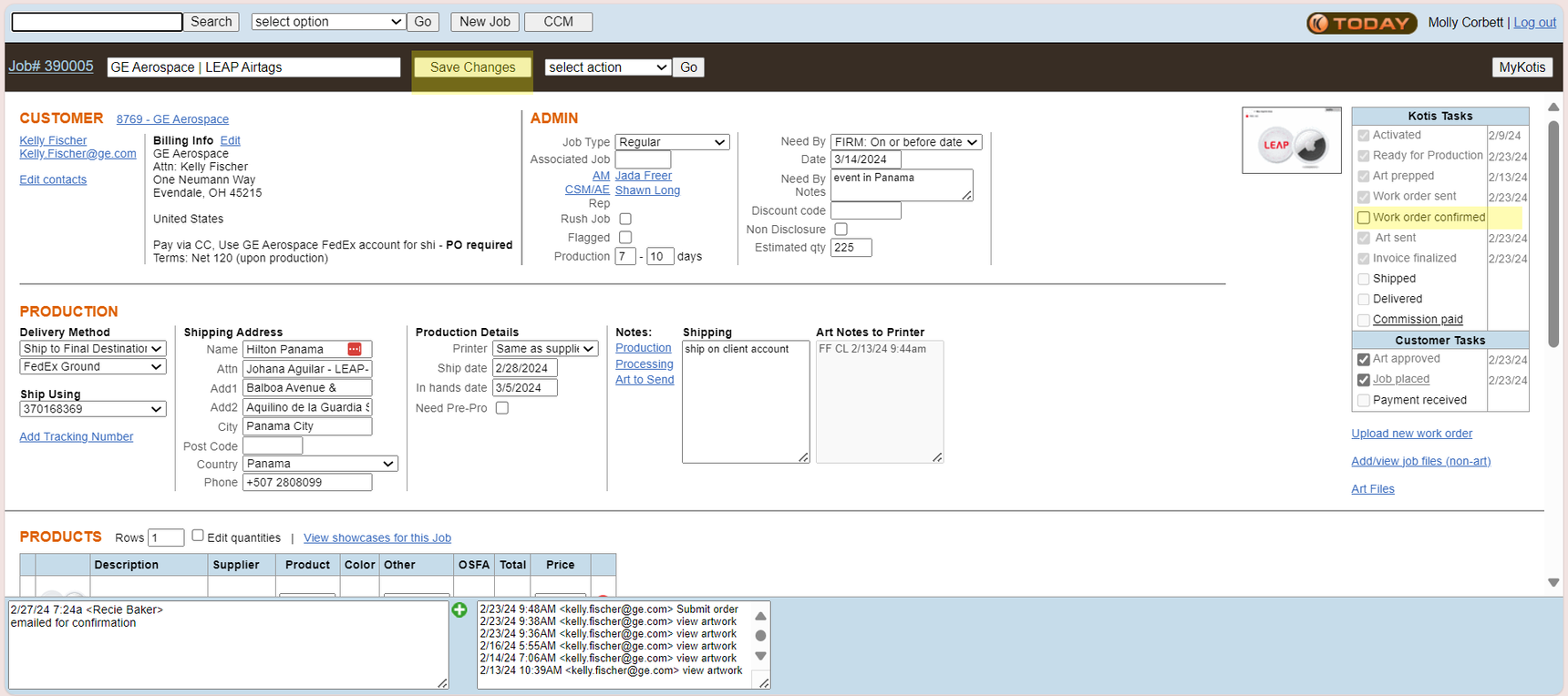1568x696 pixels.
Task: Click page scroll-up arrow at right edge
Action: [1553, 107]
